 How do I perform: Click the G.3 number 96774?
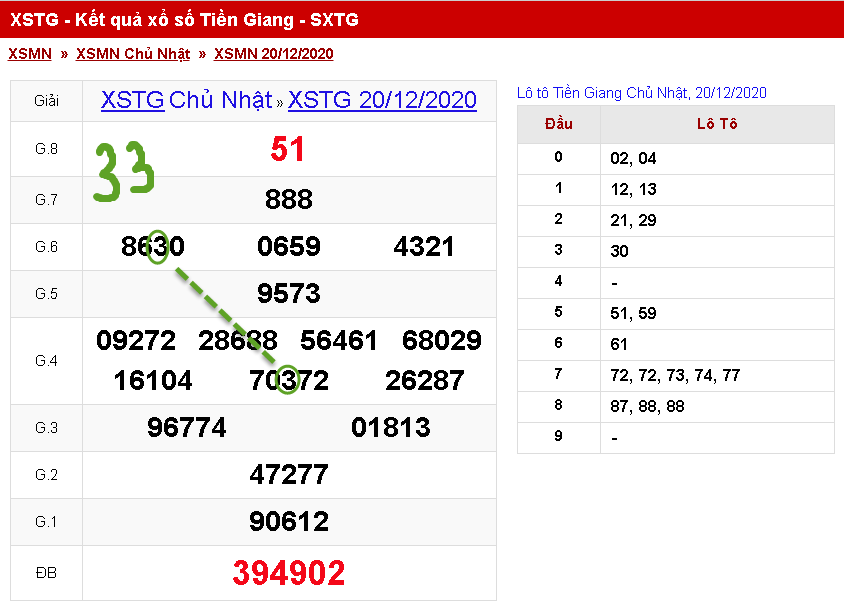[x=187, y=428]
